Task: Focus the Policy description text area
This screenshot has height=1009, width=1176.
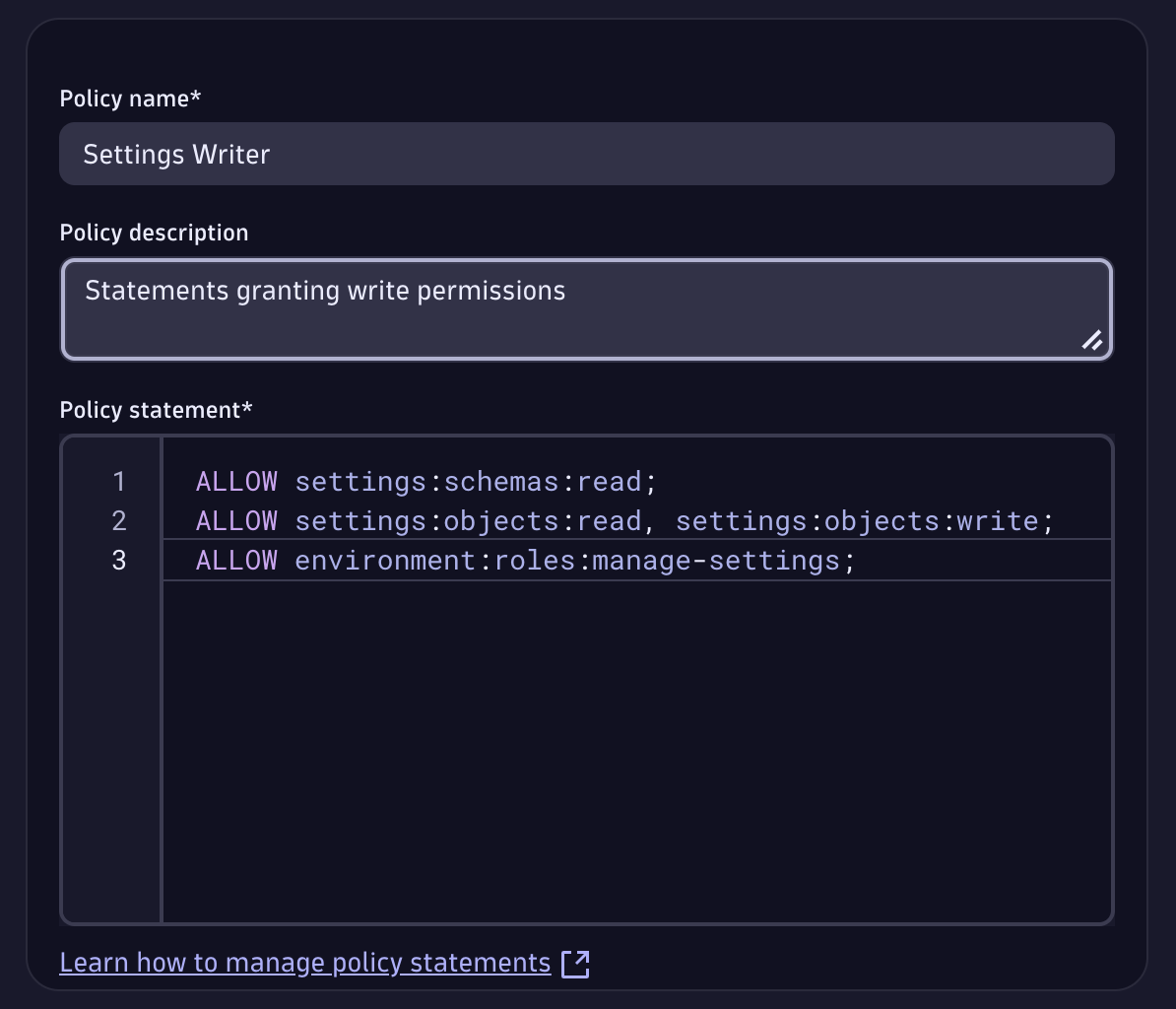Action: click(586, 308)
